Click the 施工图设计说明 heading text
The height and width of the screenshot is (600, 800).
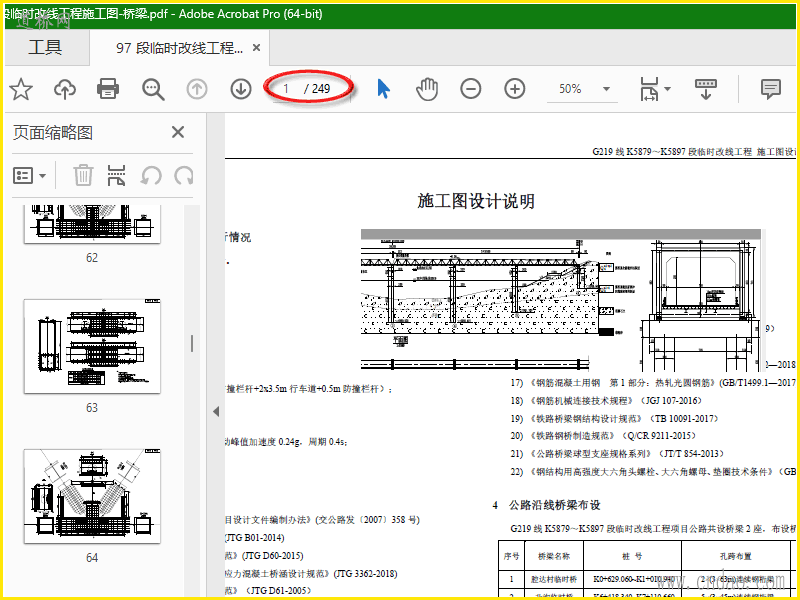point(476,201)
